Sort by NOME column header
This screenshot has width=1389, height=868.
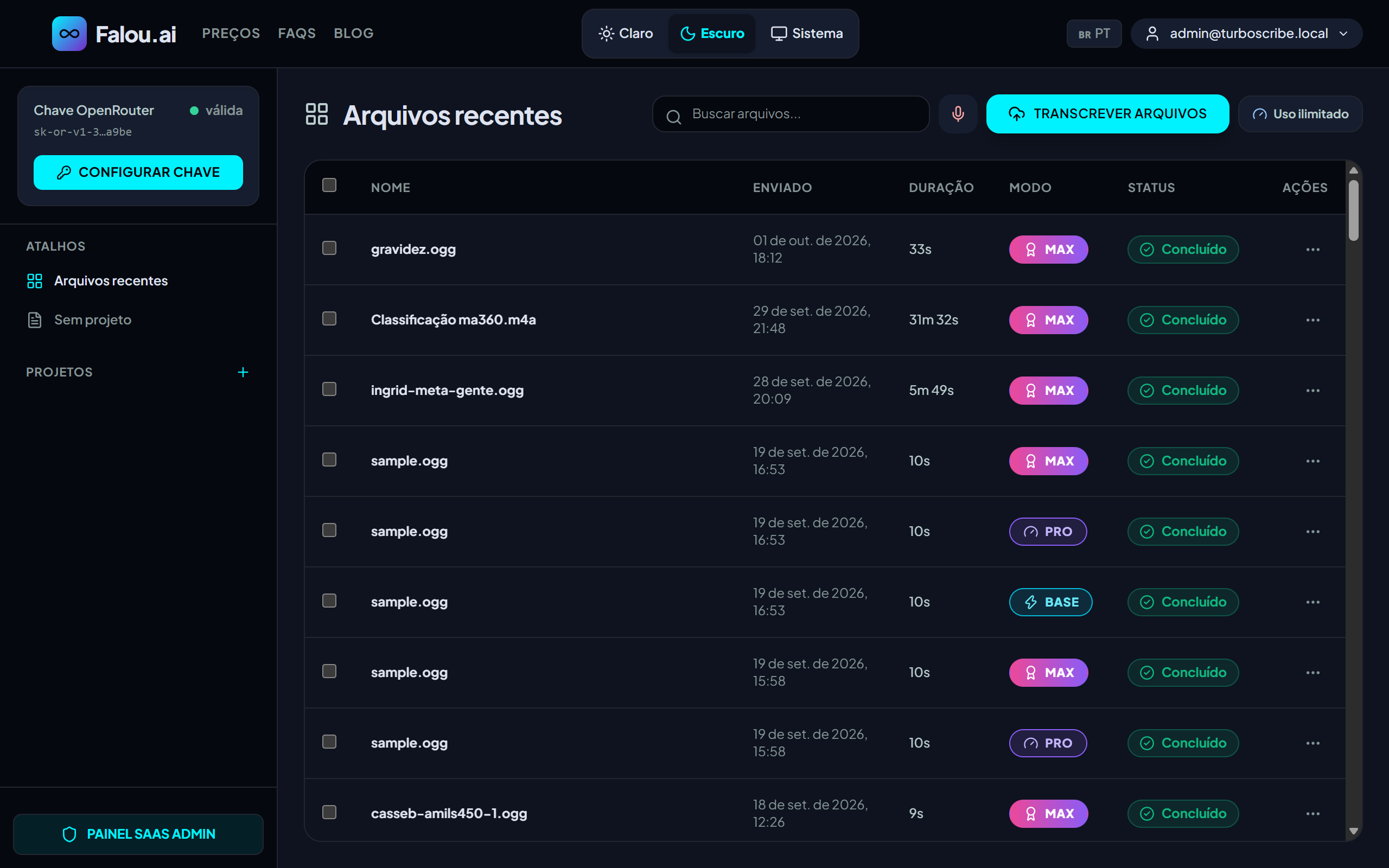click(390, 188)
